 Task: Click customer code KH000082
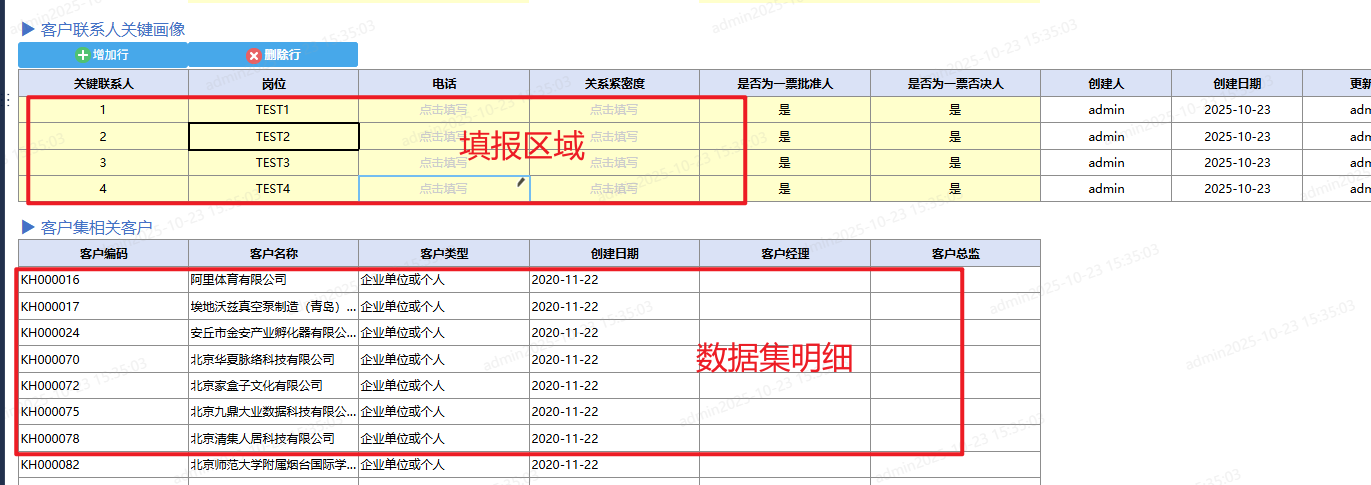pos(50,464)
